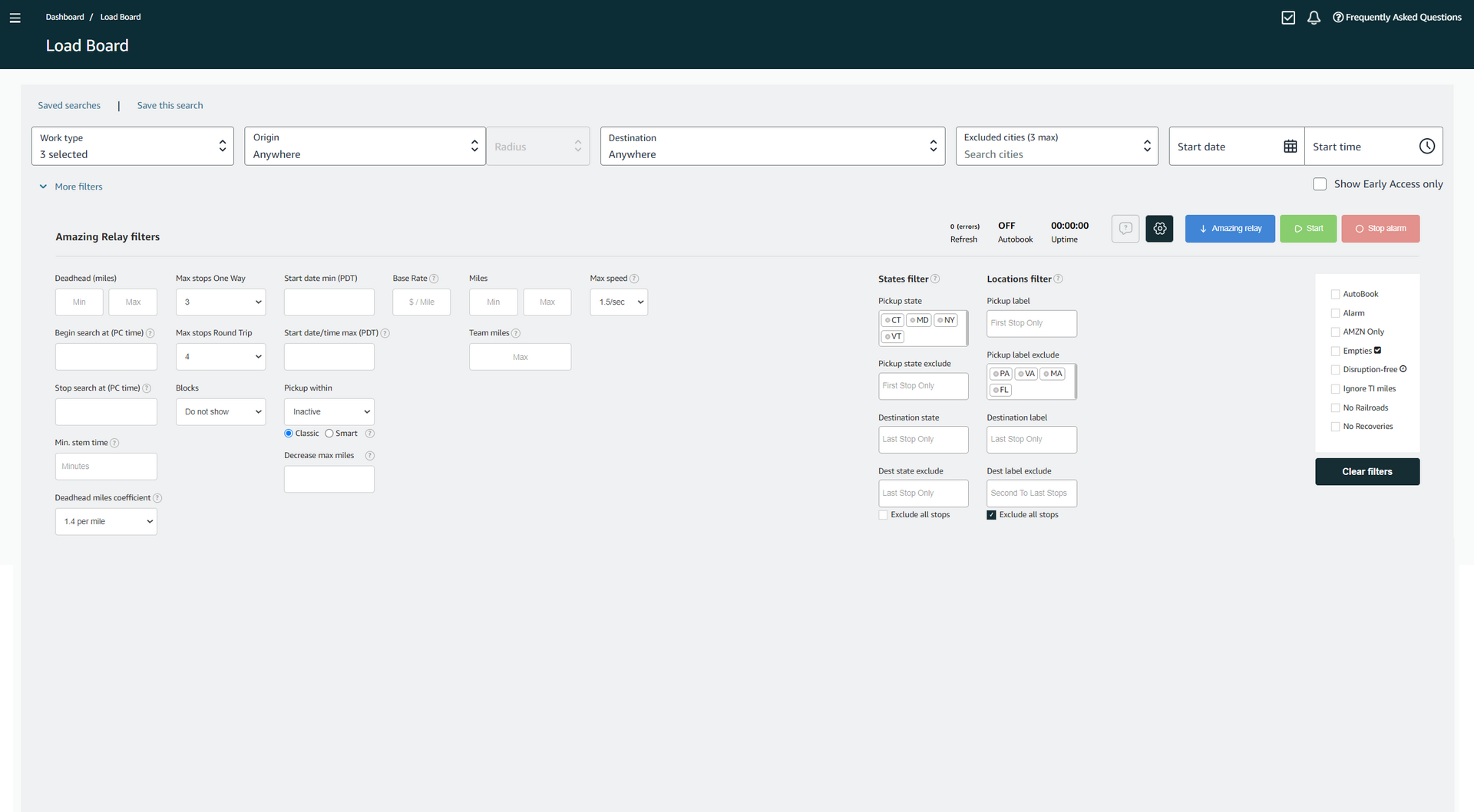Enable the AutoBook checkbox
1474x812 pixels.
point(1335,295)
